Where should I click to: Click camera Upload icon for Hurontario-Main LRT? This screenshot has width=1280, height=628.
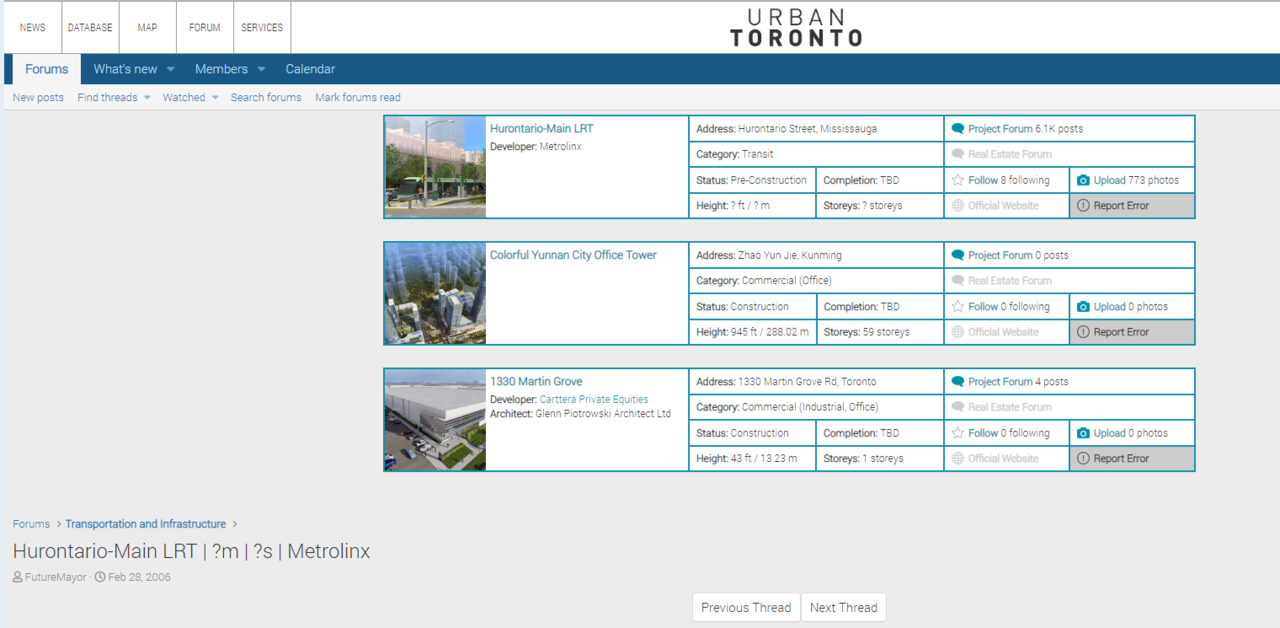click(1083, 180)
